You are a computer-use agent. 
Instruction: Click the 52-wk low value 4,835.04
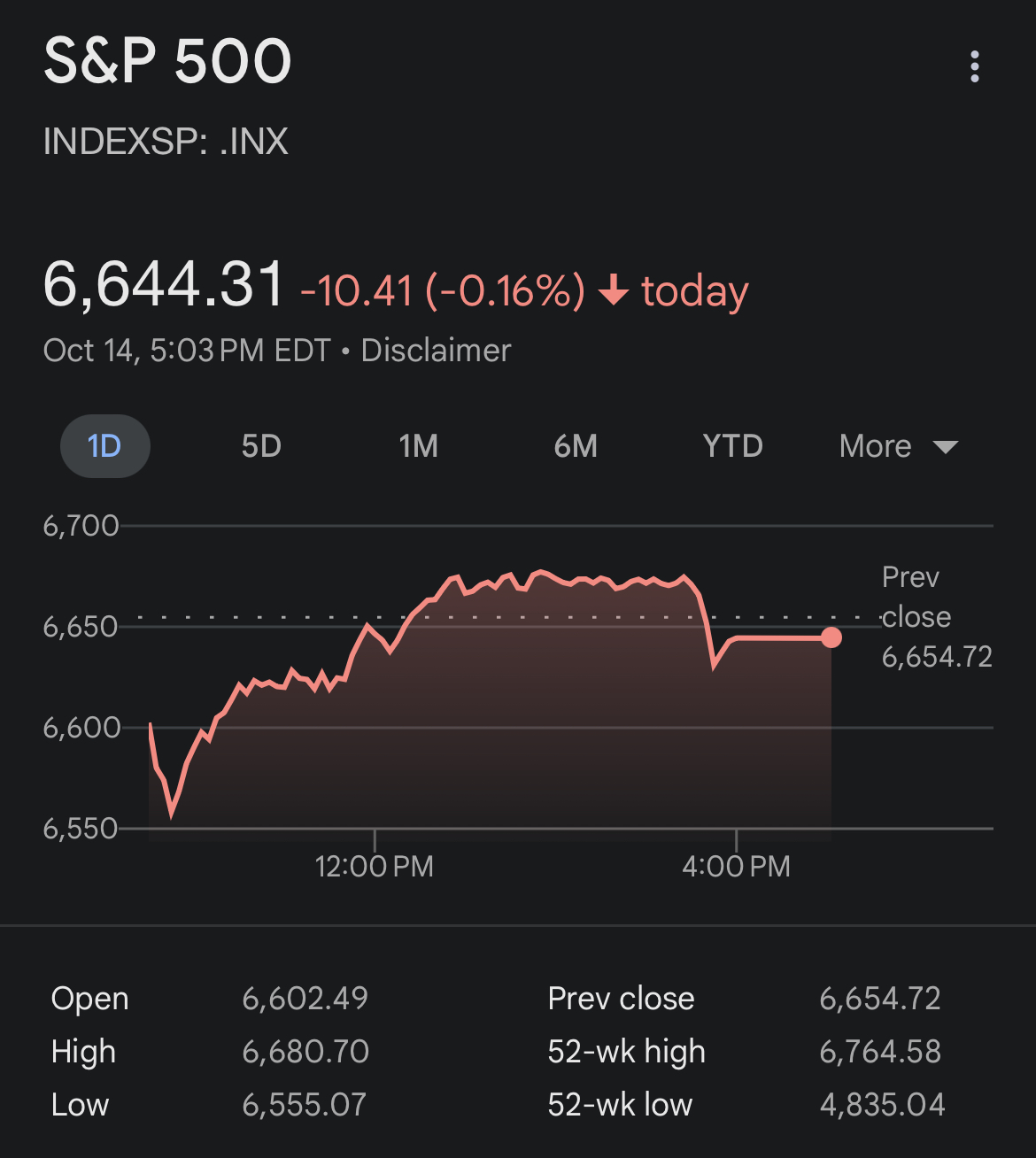(882, 1105)
